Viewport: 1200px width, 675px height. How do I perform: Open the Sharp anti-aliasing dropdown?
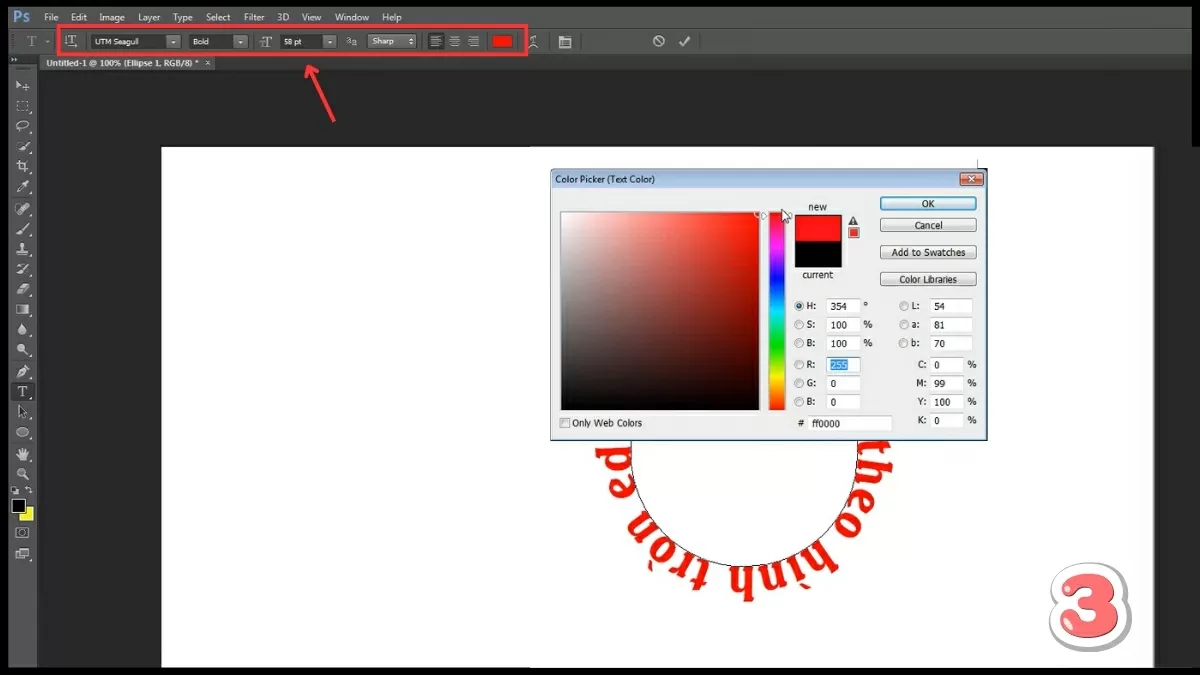click(392, 42)
